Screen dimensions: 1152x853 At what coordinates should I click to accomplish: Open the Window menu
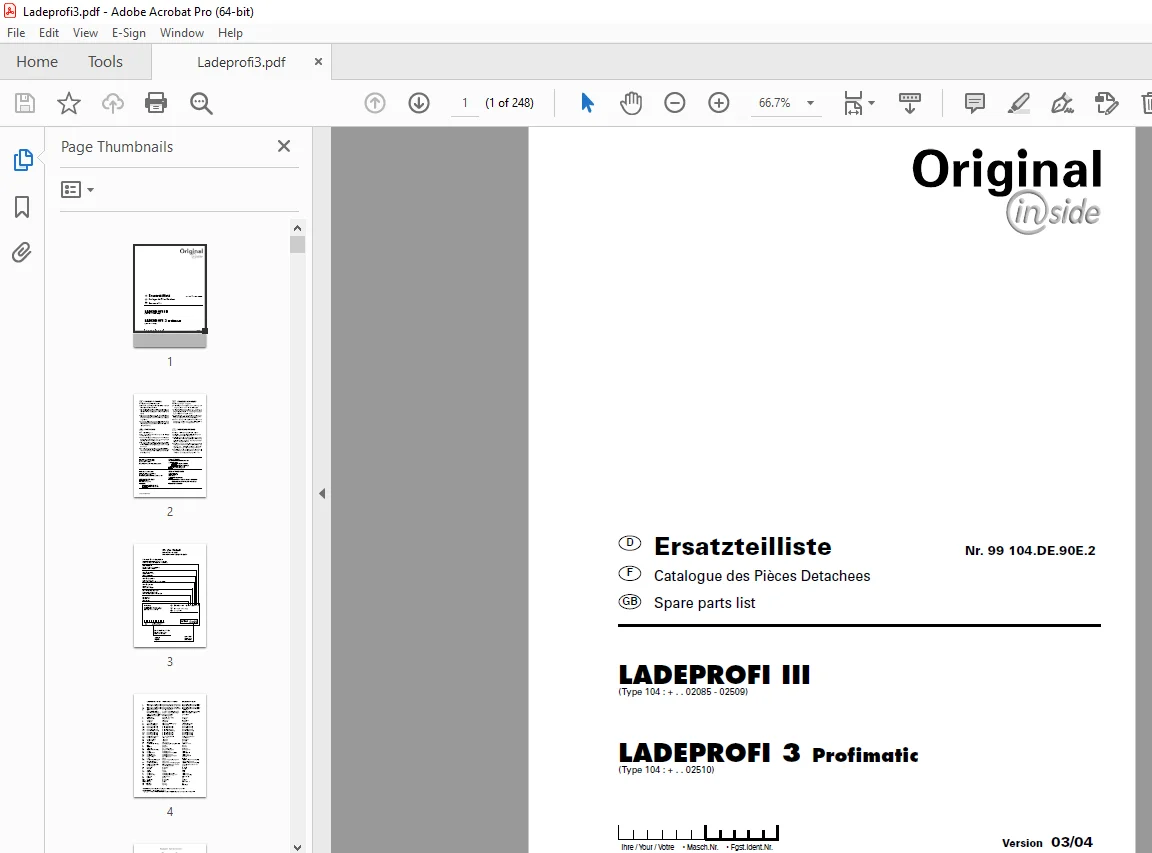pyautogui.click(x=181, y=33)
